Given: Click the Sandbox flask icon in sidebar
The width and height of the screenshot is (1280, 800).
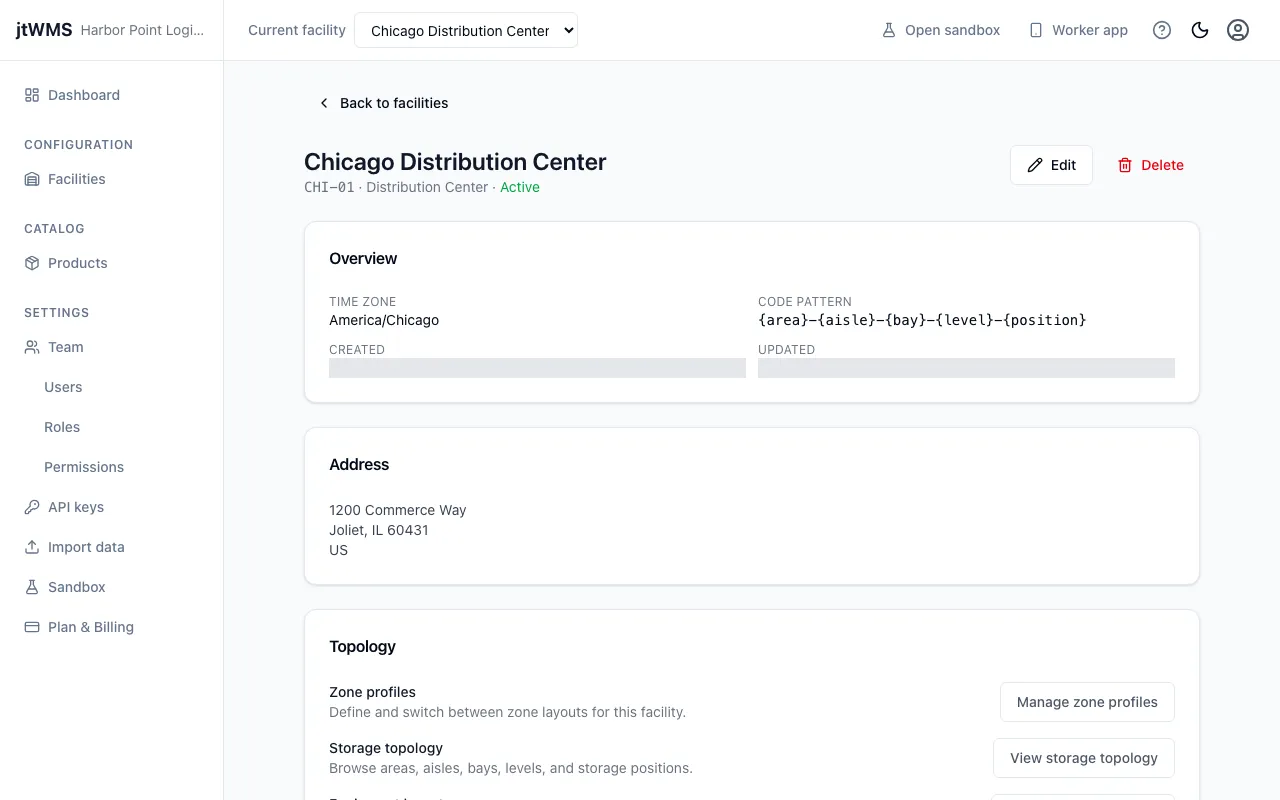Looking at the screenshot, I should [x=32, y=587].
